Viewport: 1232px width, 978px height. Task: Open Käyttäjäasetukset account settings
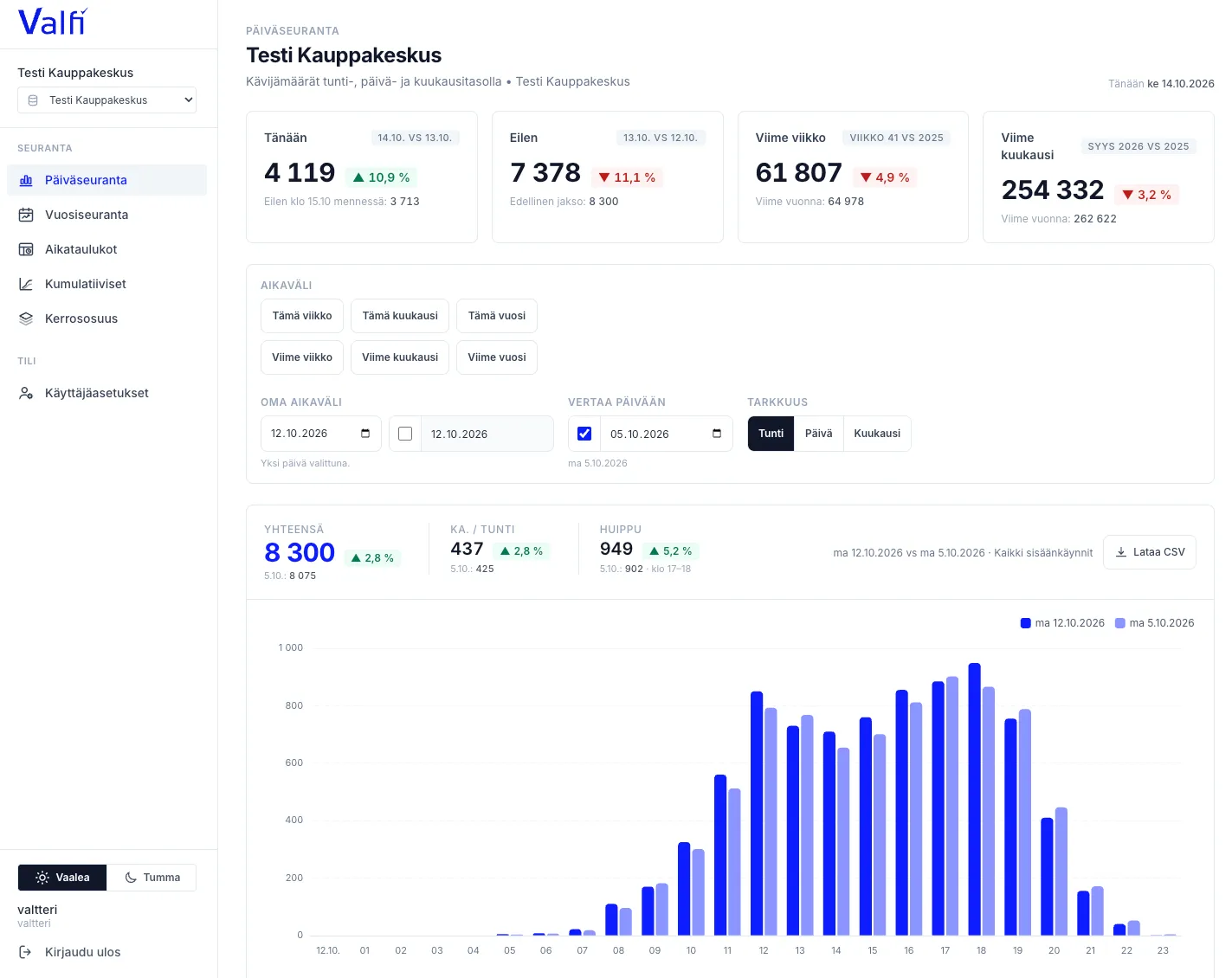point(107,393)
